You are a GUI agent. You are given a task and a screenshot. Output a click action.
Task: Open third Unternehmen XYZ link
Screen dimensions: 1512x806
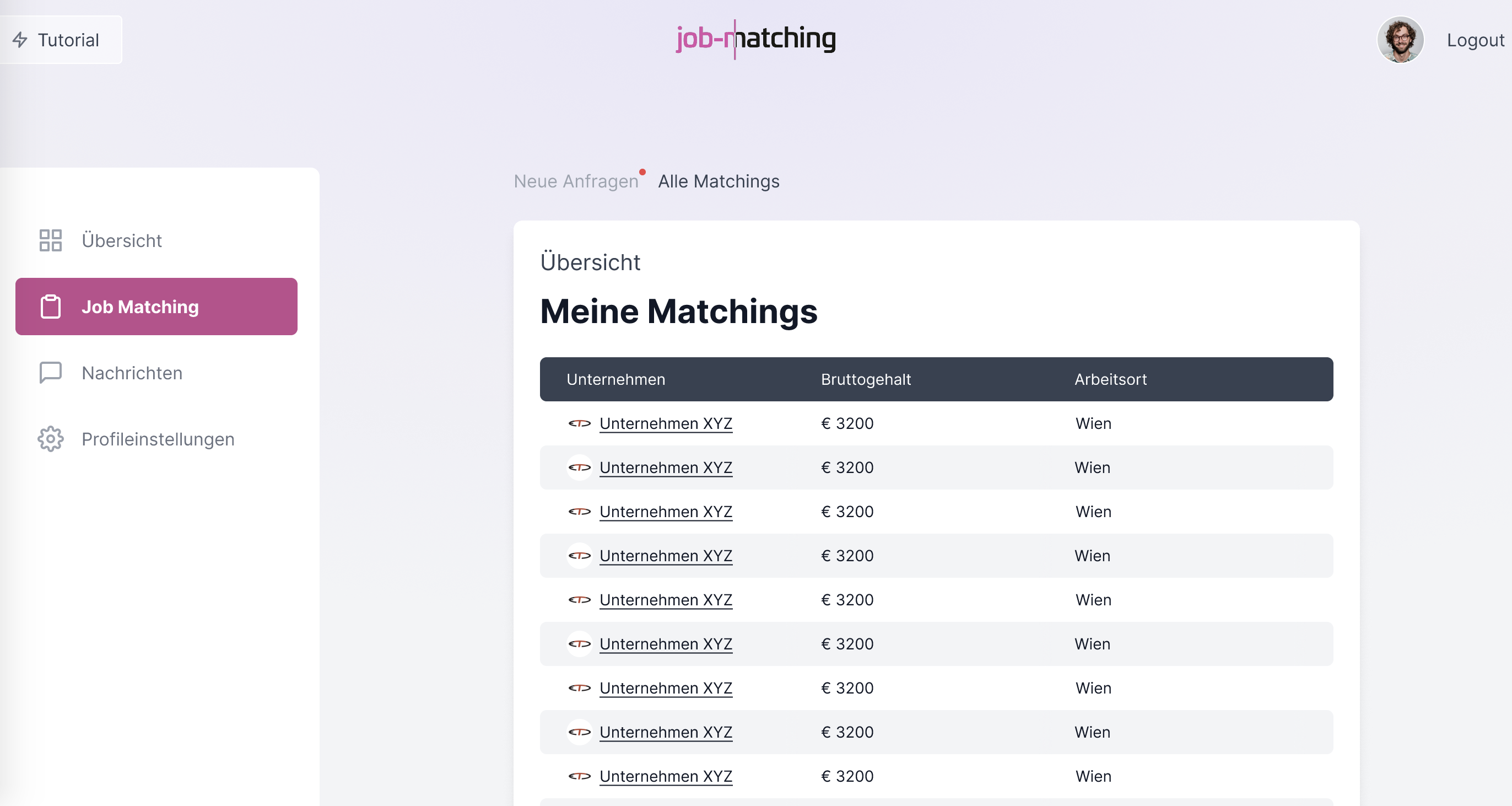pyautogui.click(x=666, y=512)
